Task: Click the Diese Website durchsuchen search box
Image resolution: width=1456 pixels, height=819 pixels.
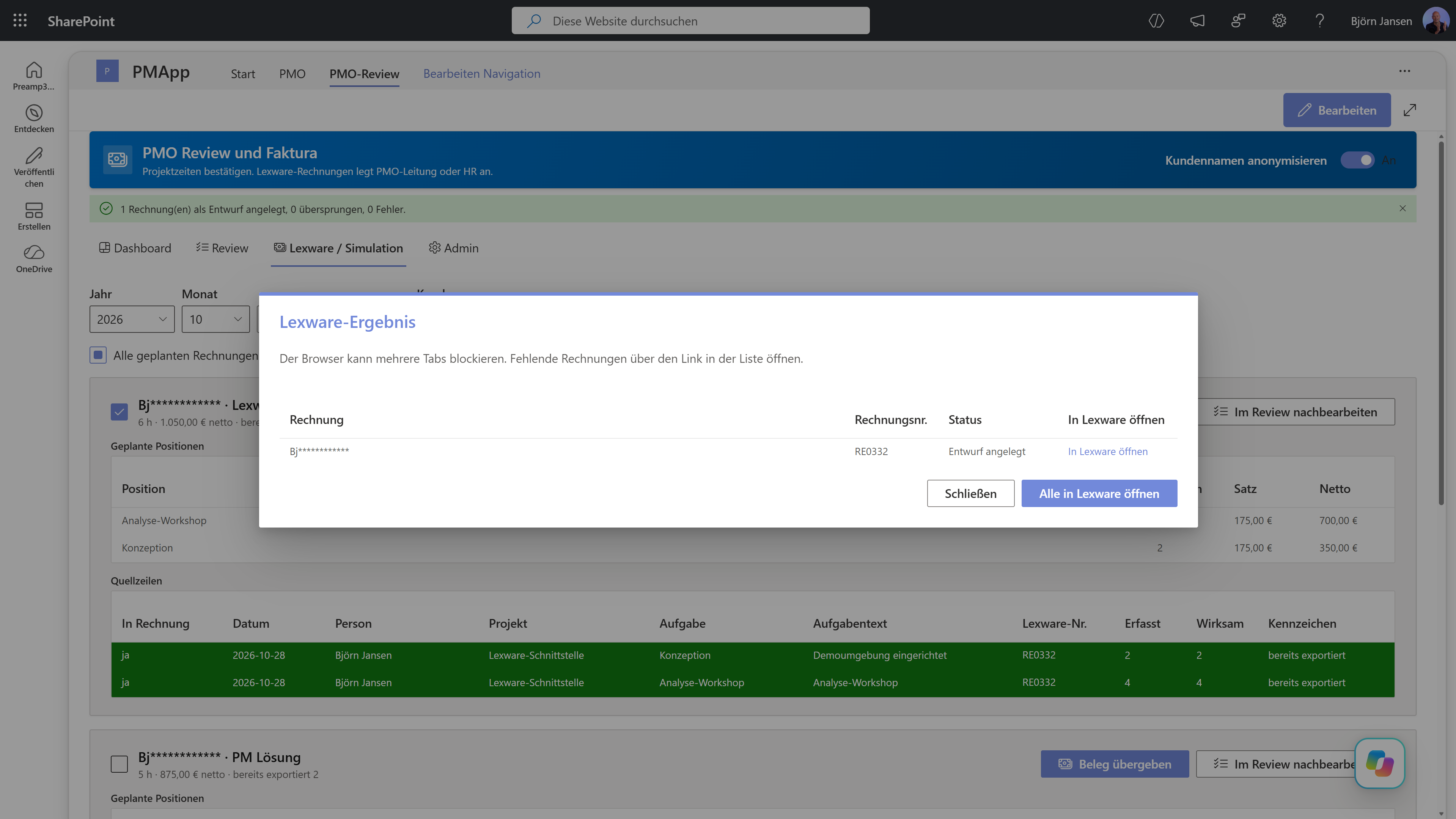Action: click(690, 21)
